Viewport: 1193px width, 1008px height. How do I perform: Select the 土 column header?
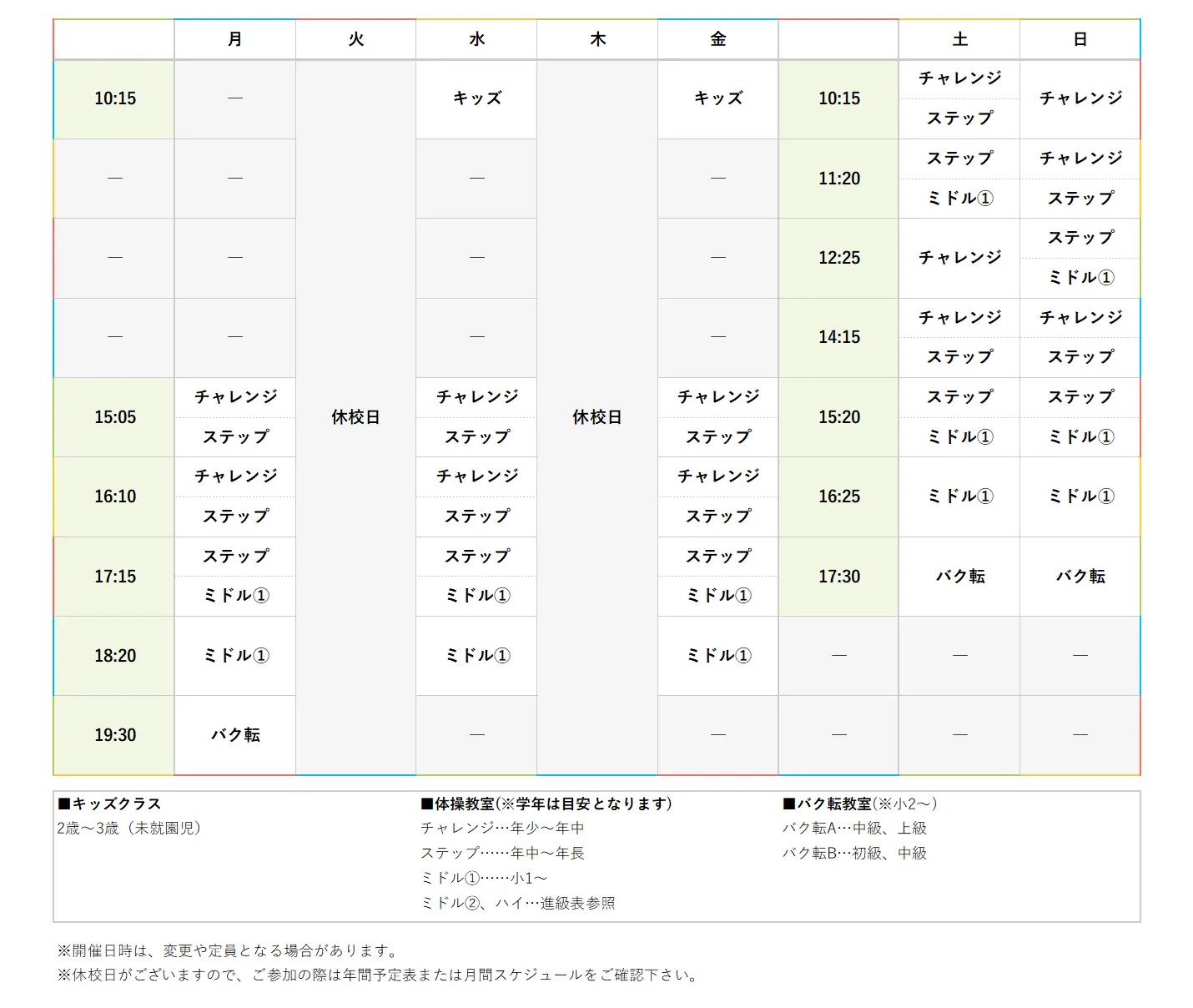[959, 38]
